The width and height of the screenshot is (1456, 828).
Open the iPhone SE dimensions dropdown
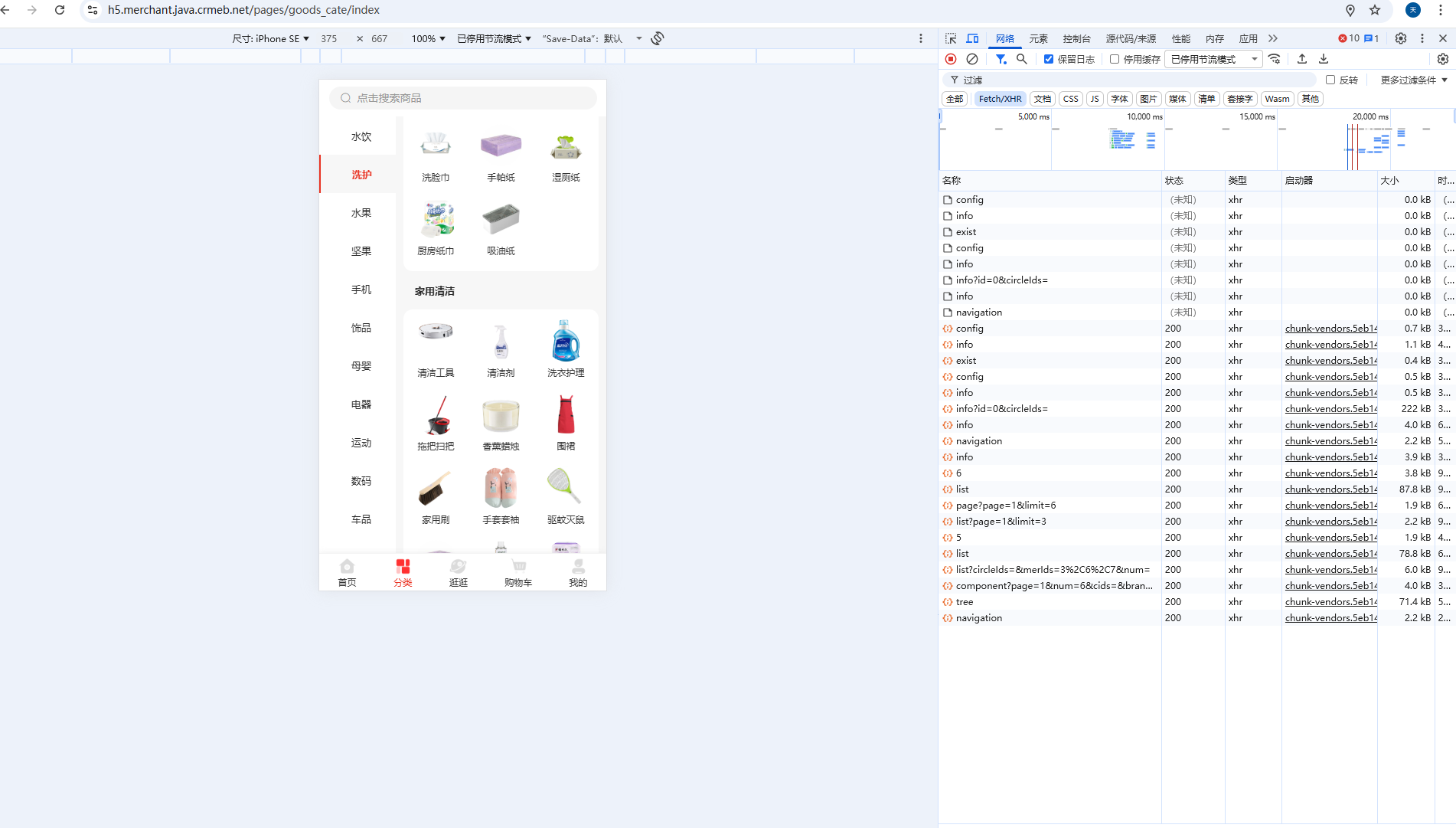point(271,38)
